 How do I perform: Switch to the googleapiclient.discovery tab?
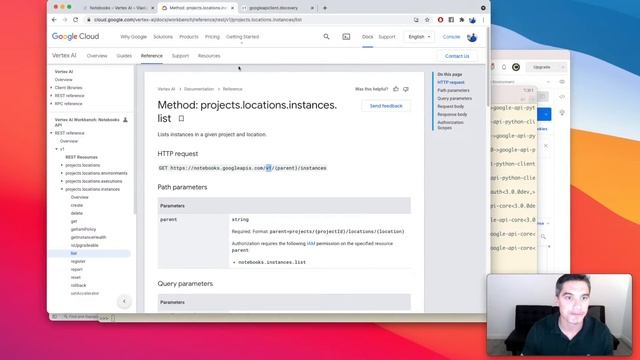tap(277, 8)
